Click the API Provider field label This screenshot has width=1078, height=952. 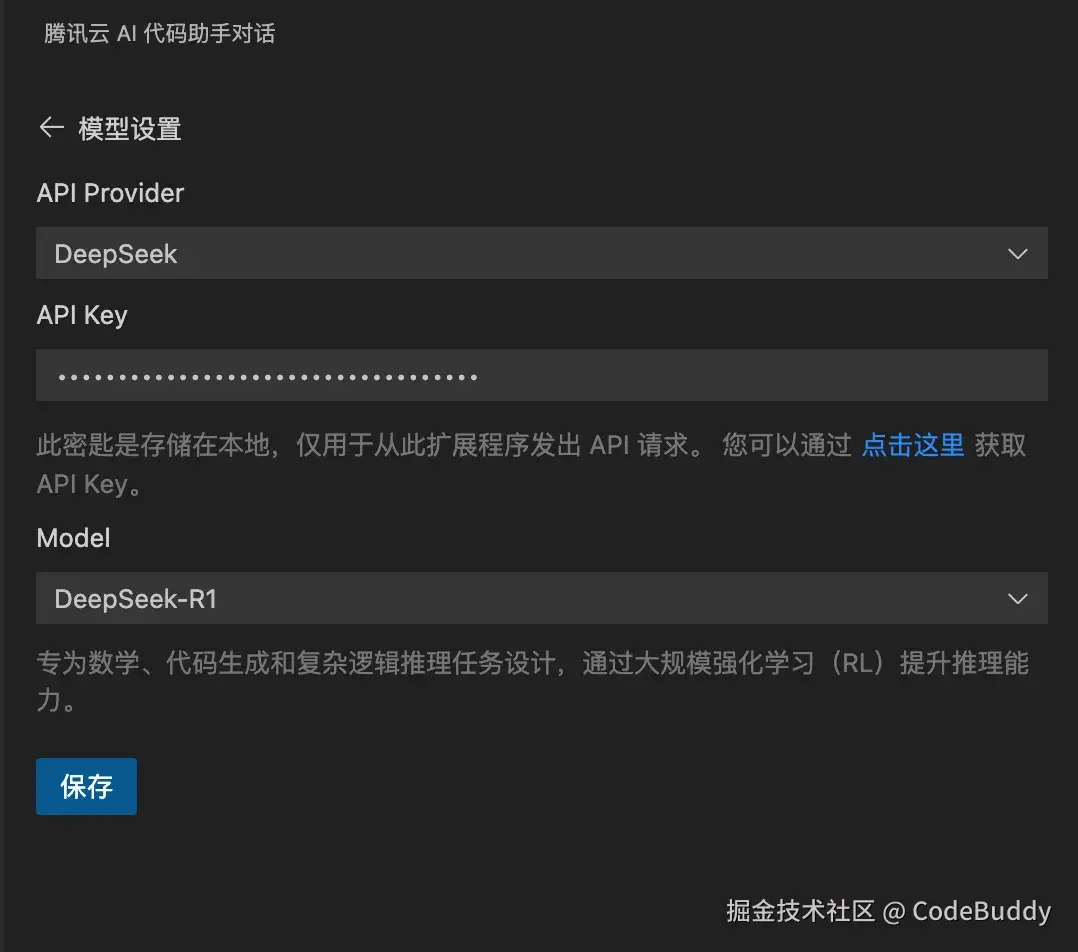(110, 193)
